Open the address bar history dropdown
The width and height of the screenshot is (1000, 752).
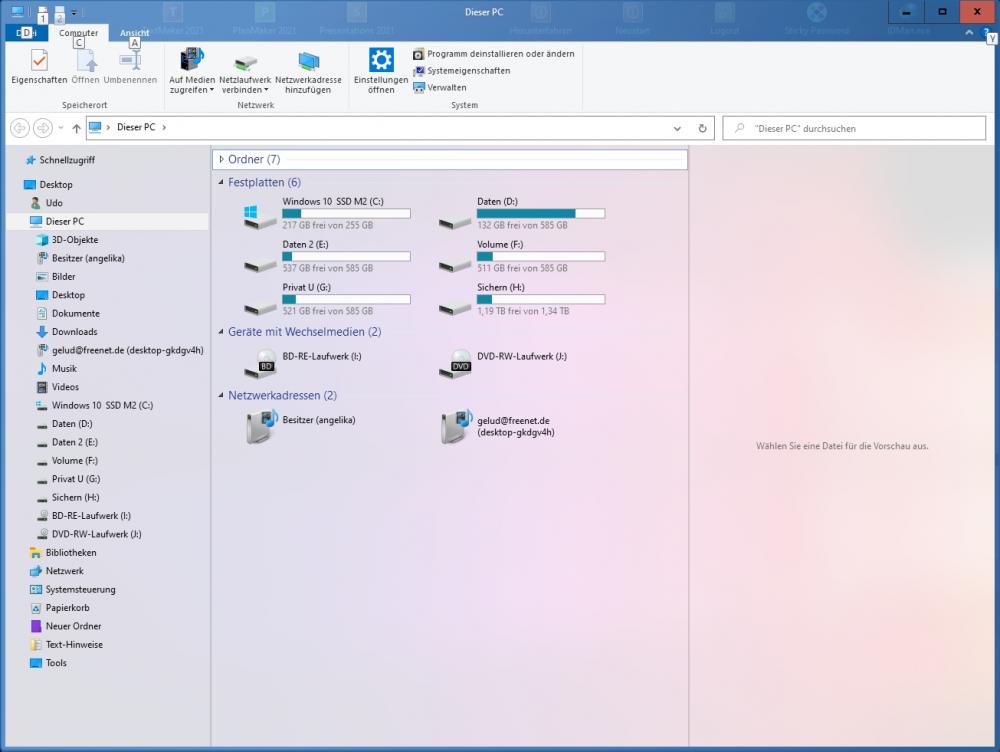pos(678,128)
